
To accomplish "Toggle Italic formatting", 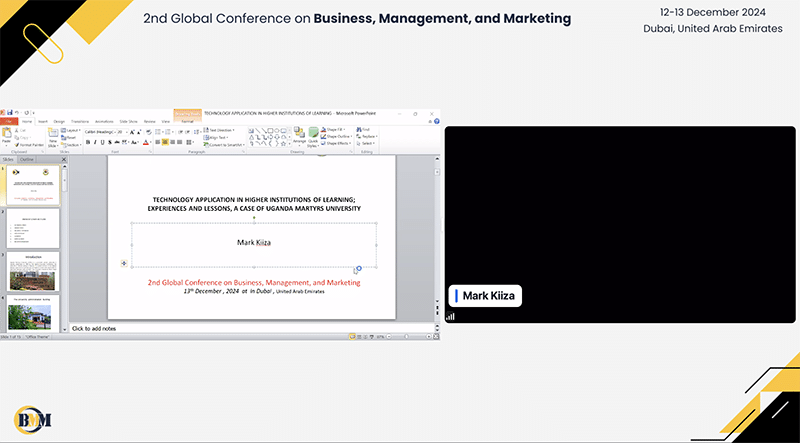I will coord(97,142).
